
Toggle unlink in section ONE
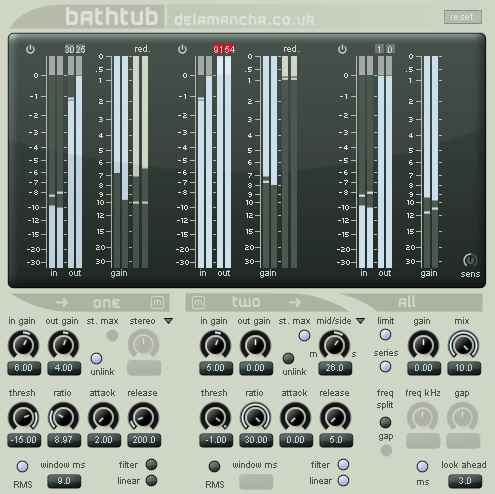click(96, 359)
